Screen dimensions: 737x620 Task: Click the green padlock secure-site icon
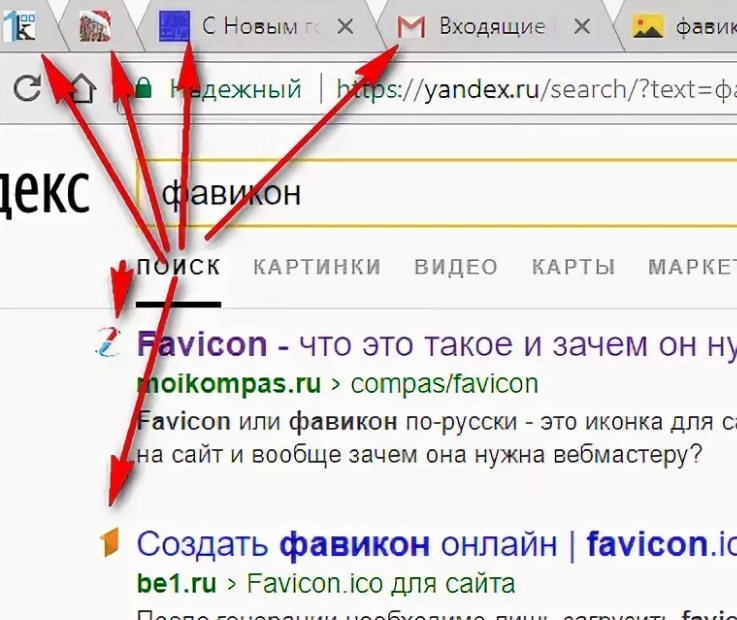[143, 87]
